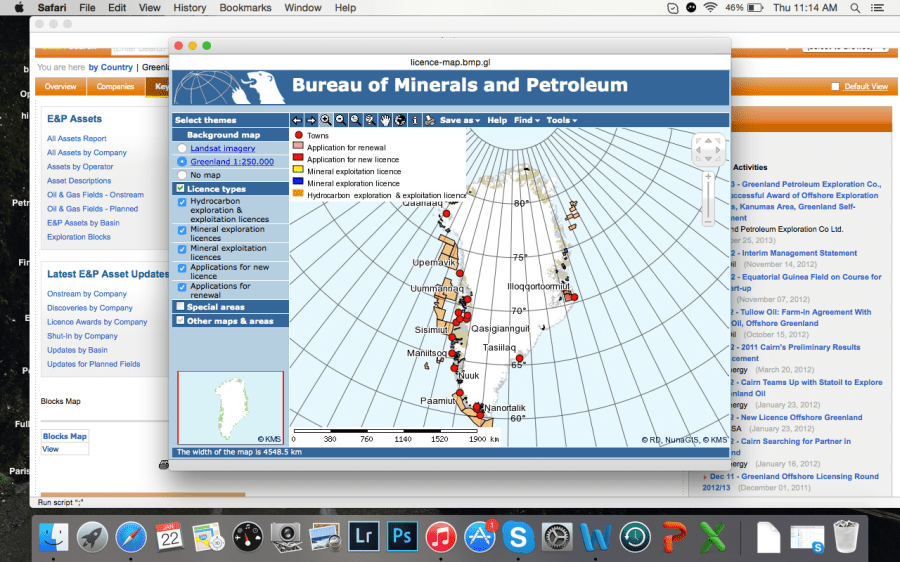
Task: Collapse the Background map section header
Action: click(x=230, y=135)
